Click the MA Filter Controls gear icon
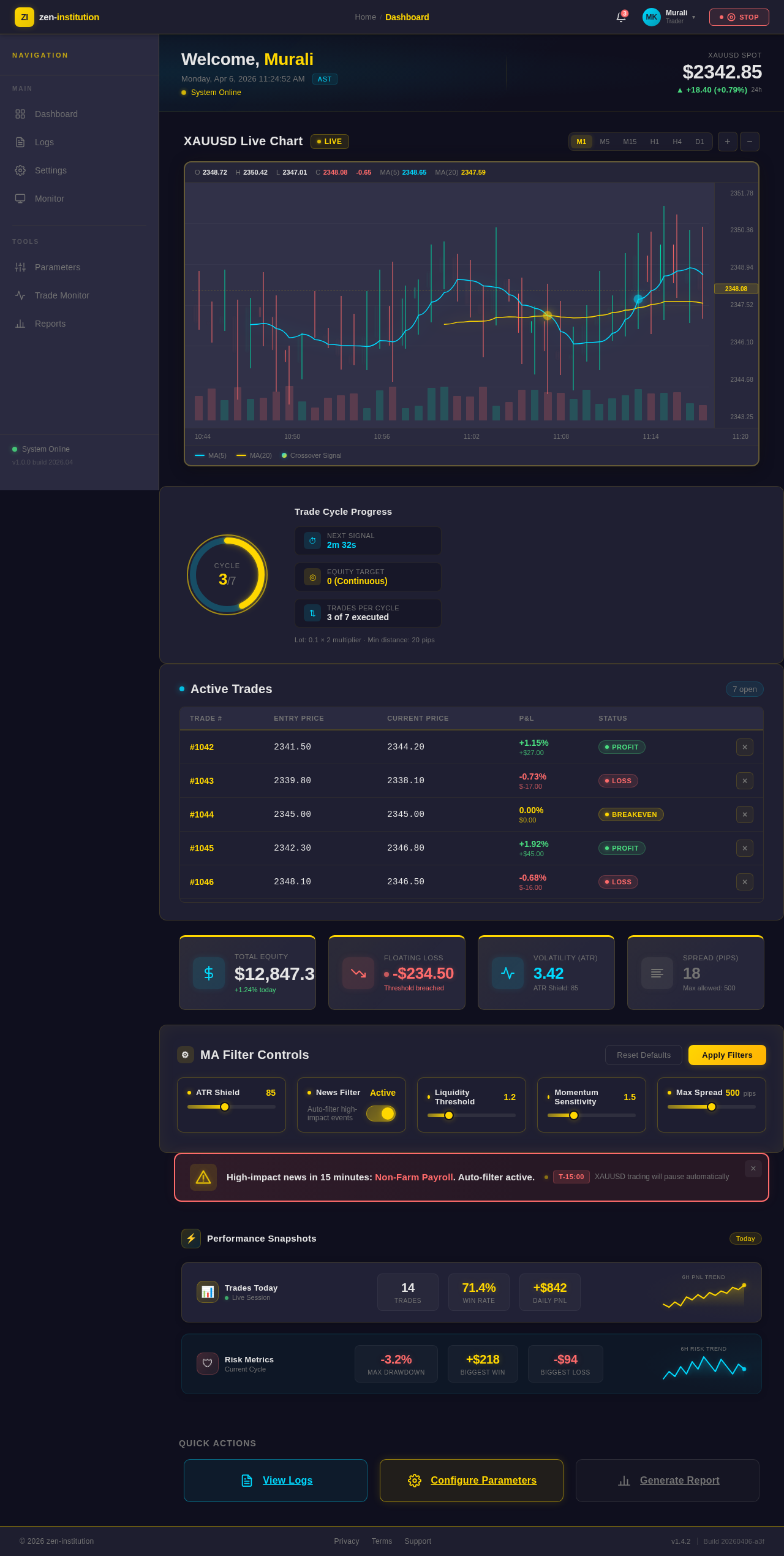The image size is (784, 1556). 186,1055
